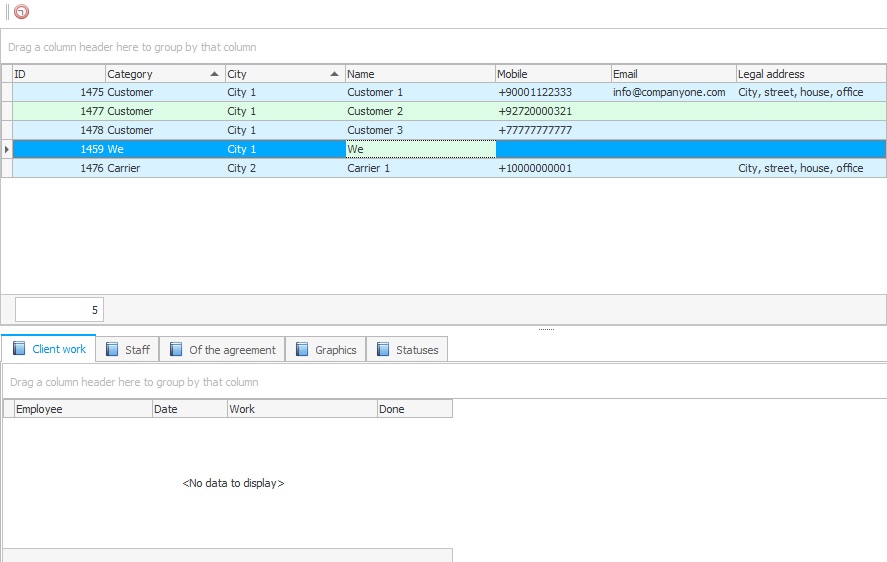
Task: Click the red circular toolbar icon
Action: [x=21, y=12]
